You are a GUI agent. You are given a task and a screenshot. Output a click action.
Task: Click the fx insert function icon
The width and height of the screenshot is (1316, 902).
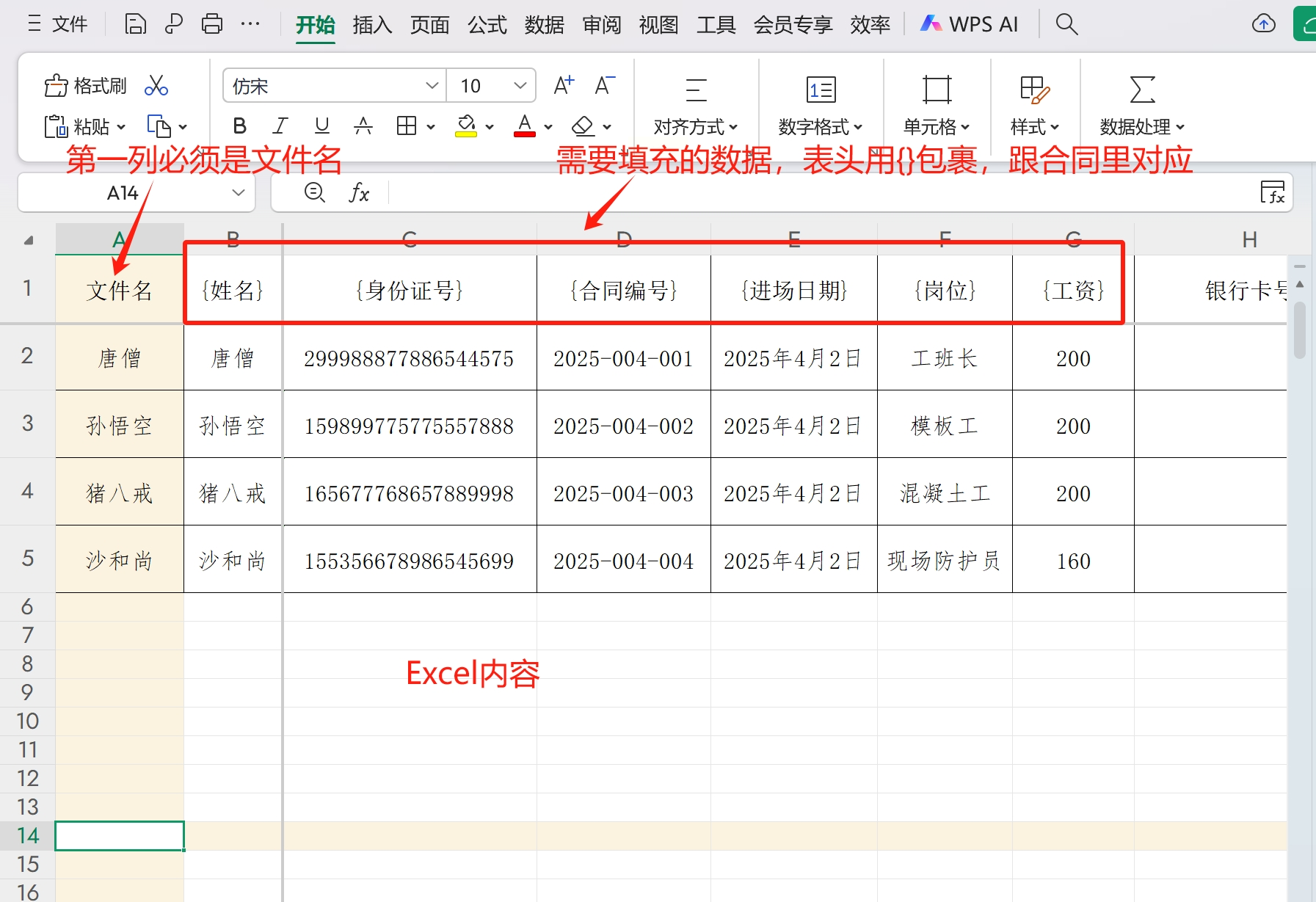(x=358, y=193)
